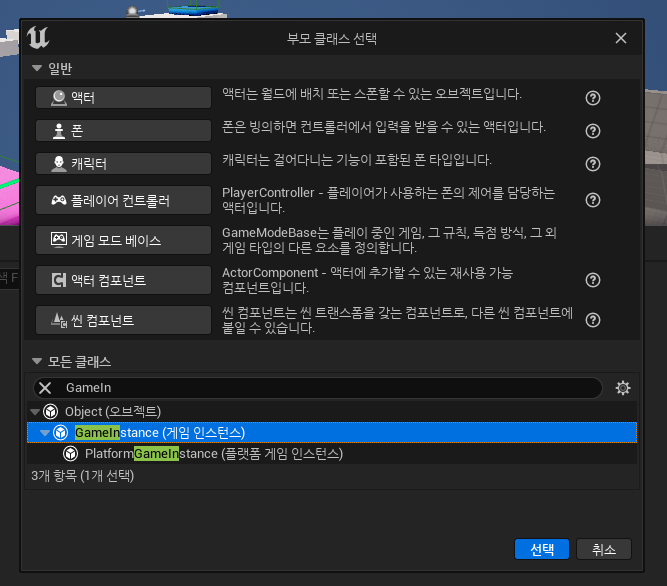Open help for PlayerController description

[x=593, y=200]
